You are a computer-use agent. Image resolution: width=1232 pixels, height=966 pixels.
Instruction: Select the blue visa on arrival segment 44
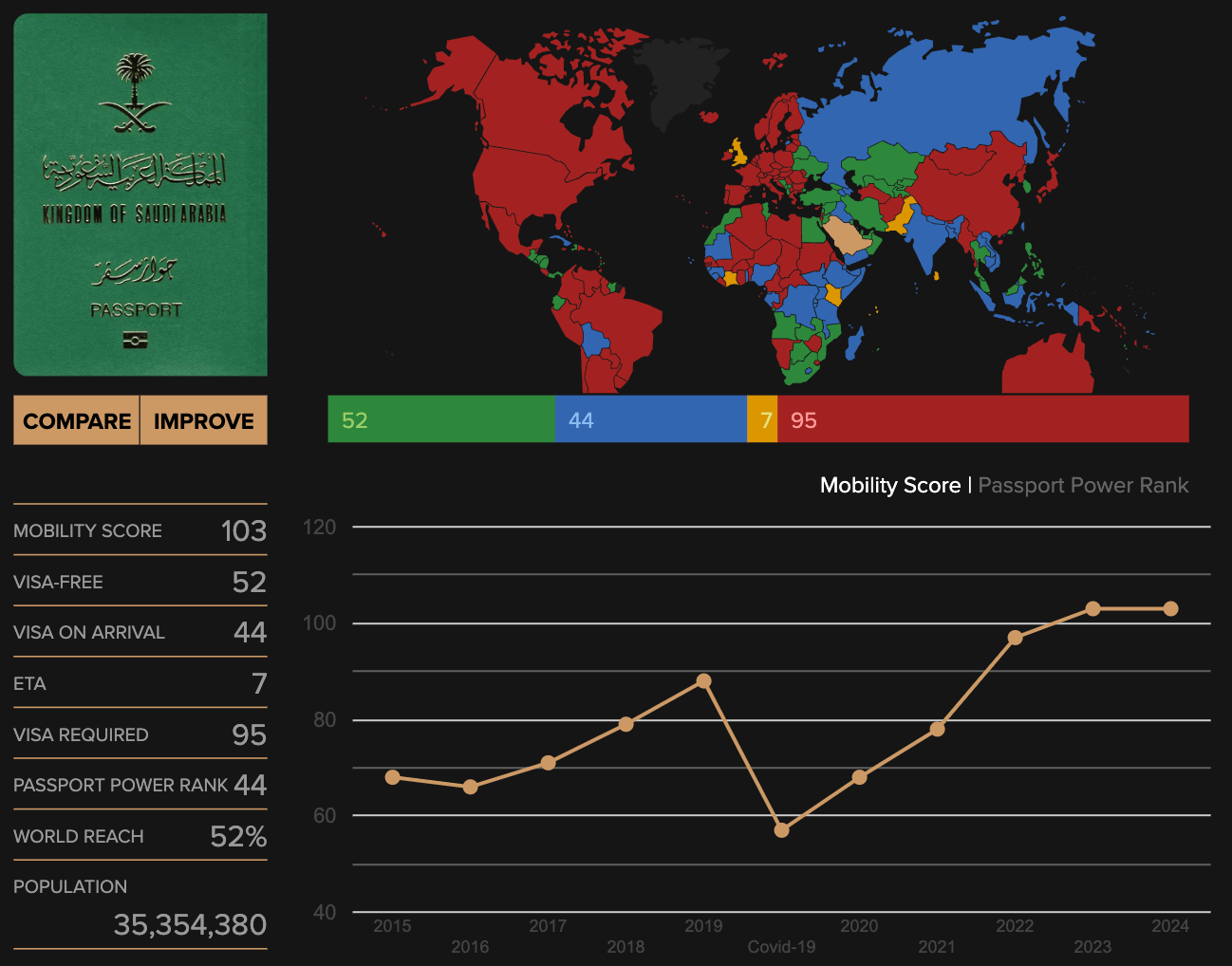click(651, 419)
